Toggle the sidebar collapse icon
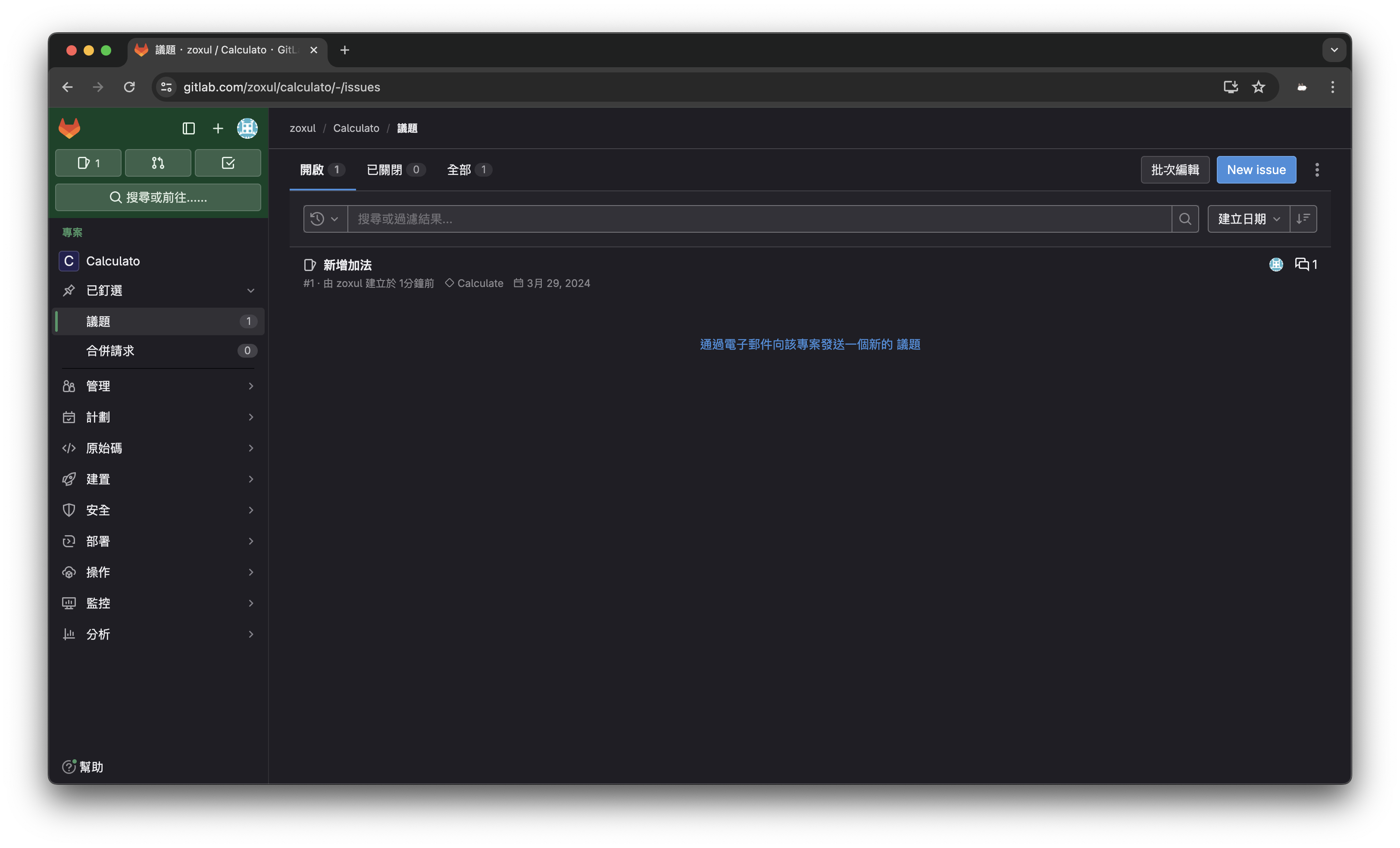The height and width of the screenshot is (848, 1400). click(189, 128)
